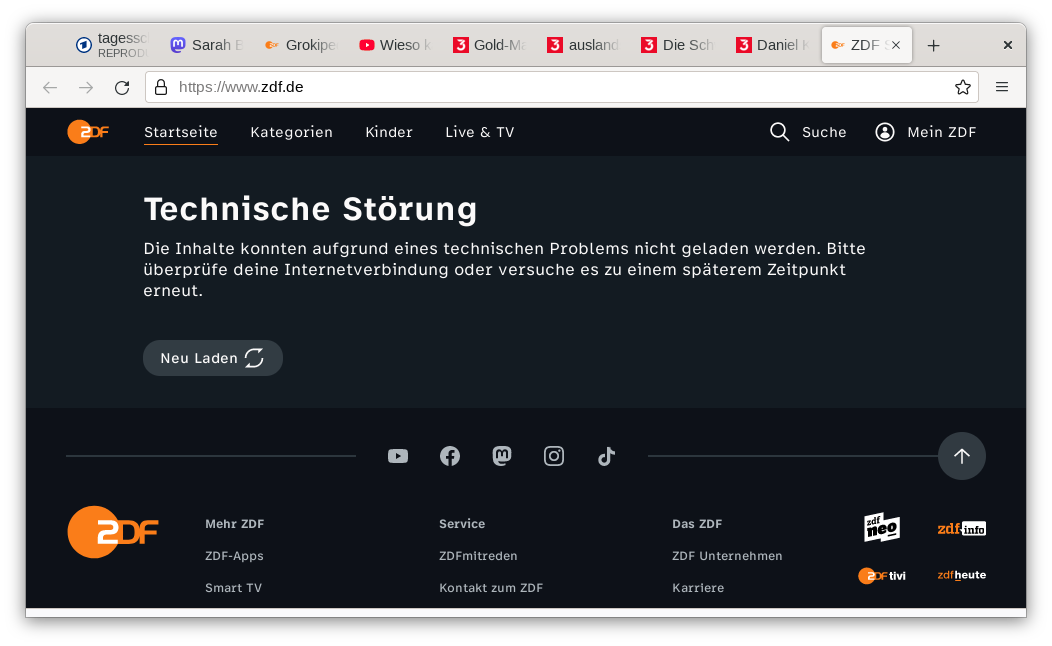Open Kategorien navigation item

pos(291,132)
